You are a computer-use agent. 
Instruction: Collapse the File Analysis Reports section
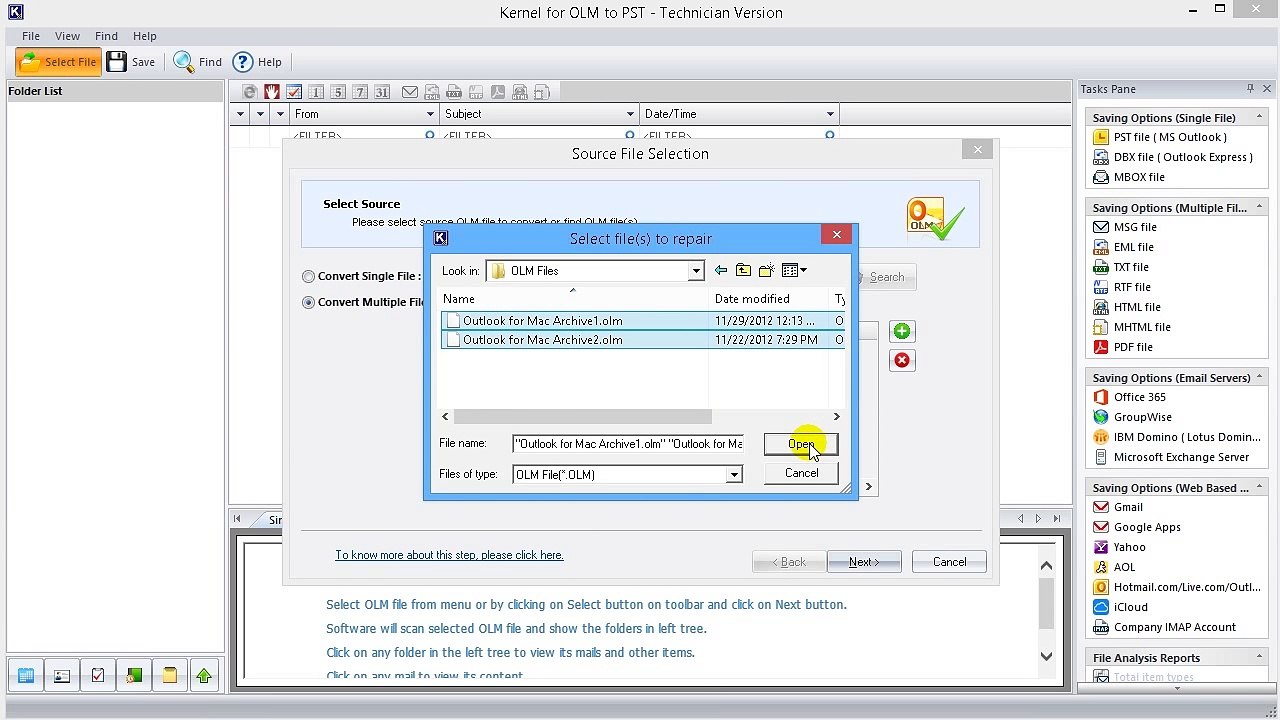(x=1259, y=657)
